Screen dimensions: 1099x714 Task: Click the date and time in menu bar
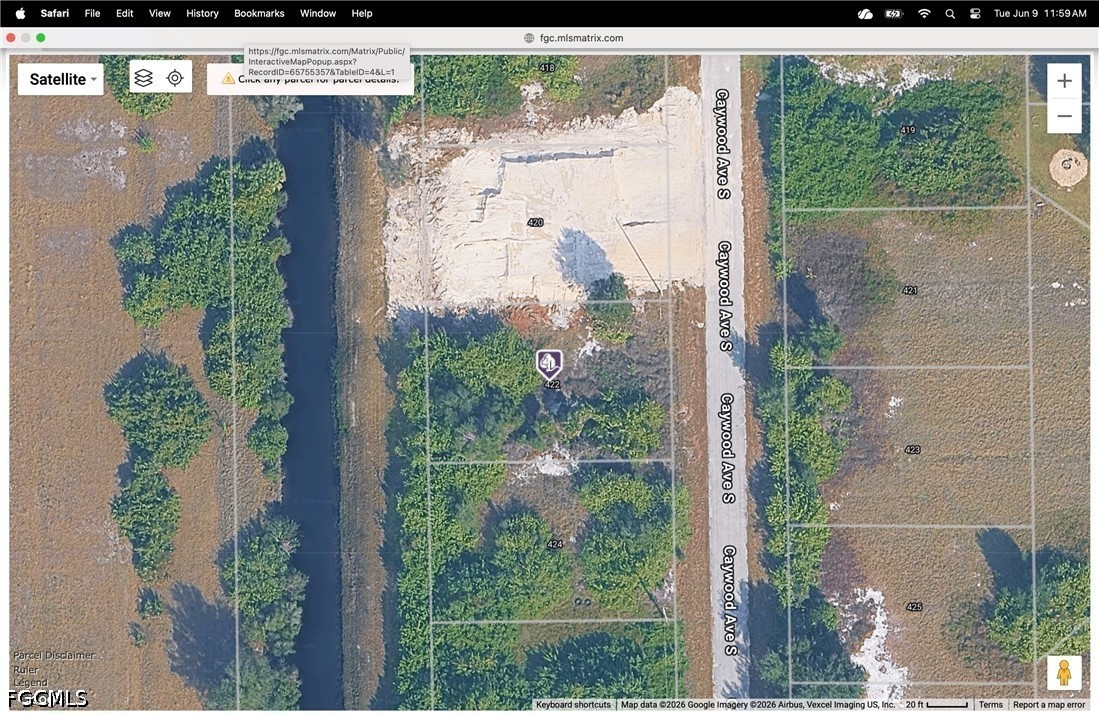tap(1040, 13)
